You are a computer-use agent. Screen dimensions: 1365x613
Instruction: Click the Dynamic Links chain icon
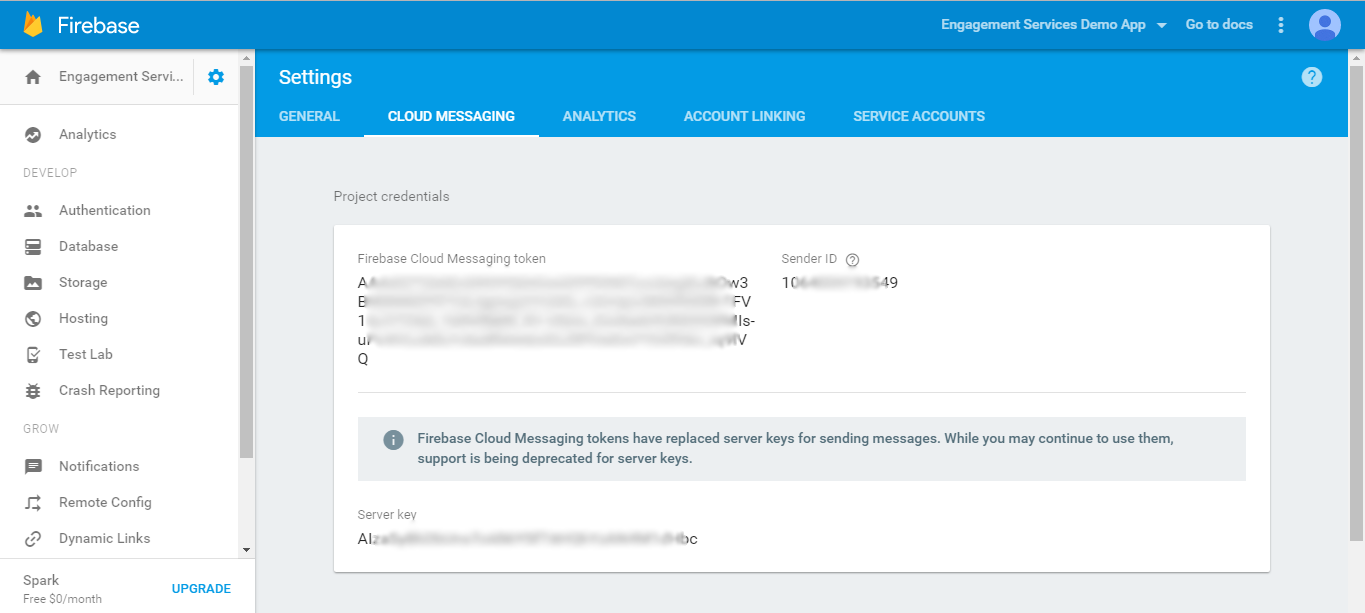tap(33, 539)
